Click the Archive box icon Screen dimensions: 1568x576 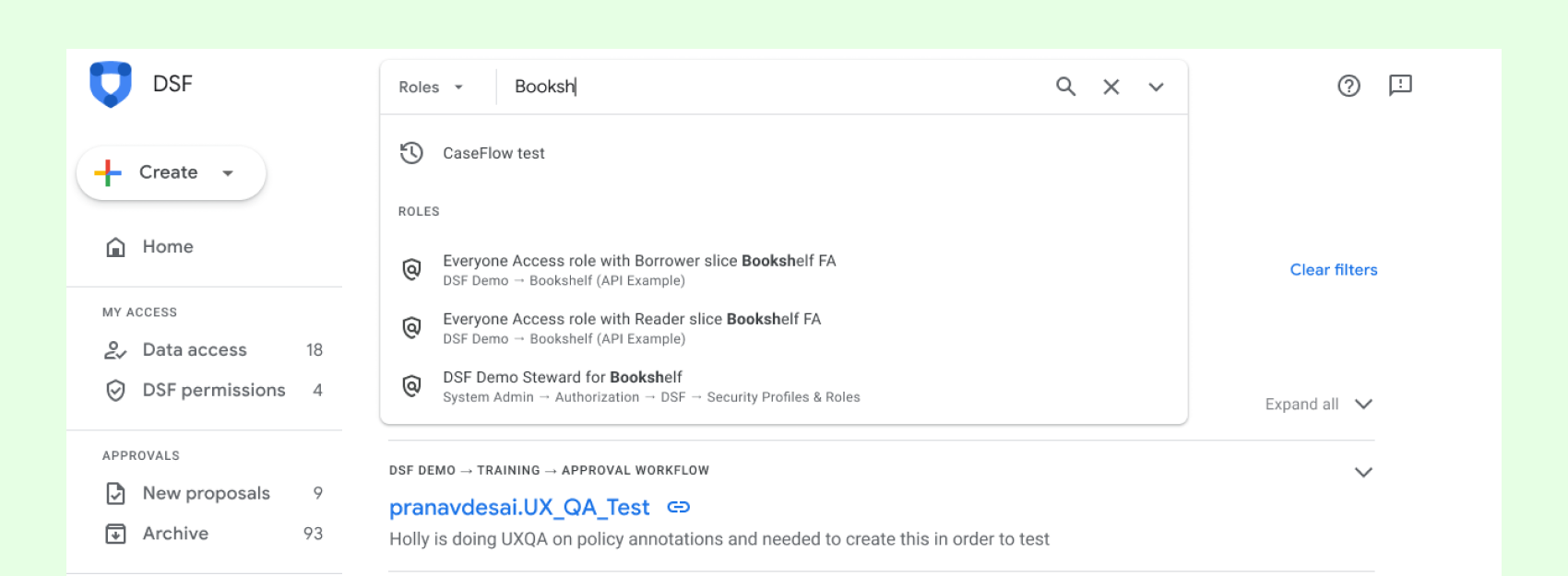tap(115, 534)
